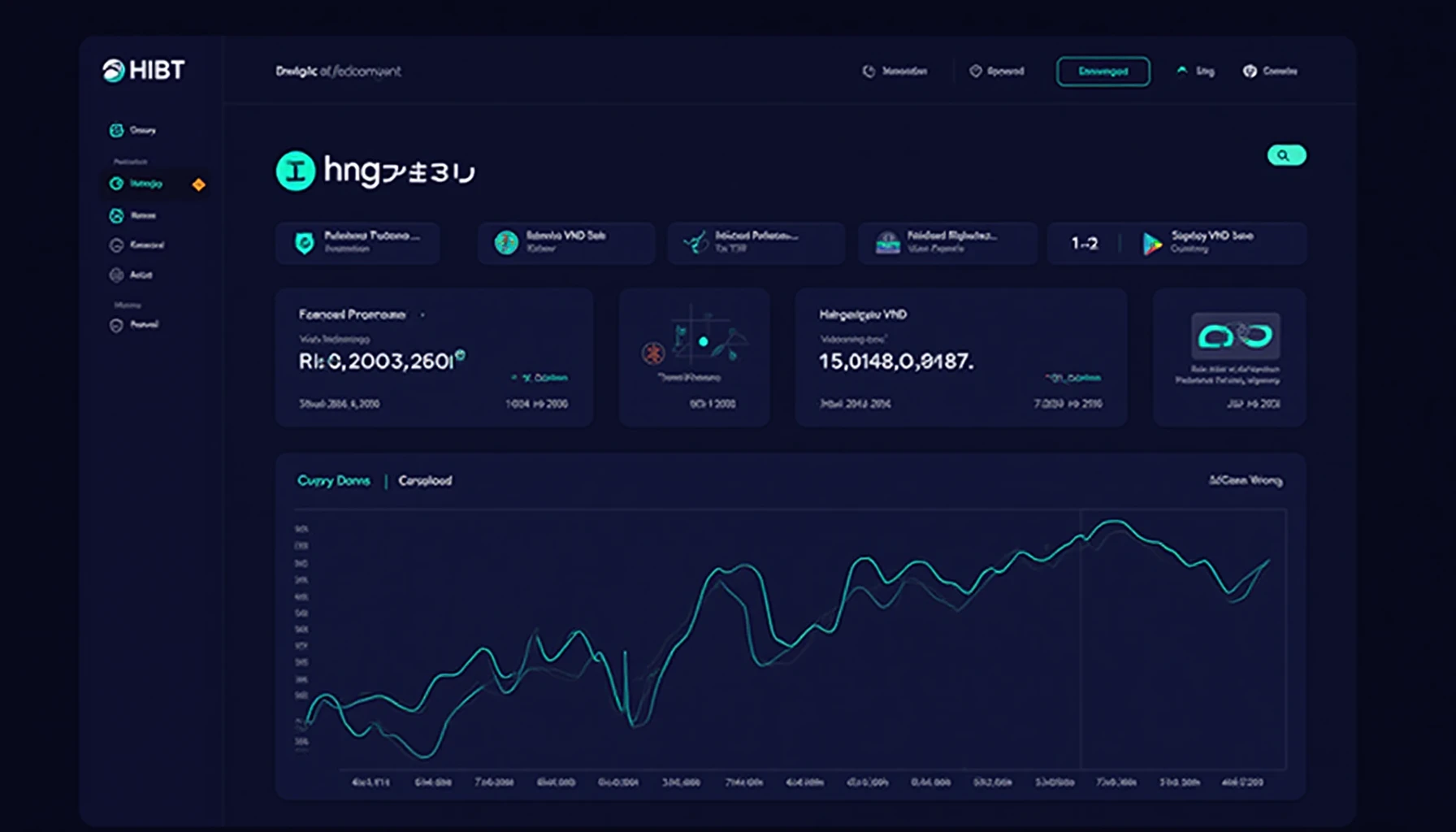Open the topmost sidebar item above the active one
The width and height of the screenshot is (1456, 832).
coord(132,130)
